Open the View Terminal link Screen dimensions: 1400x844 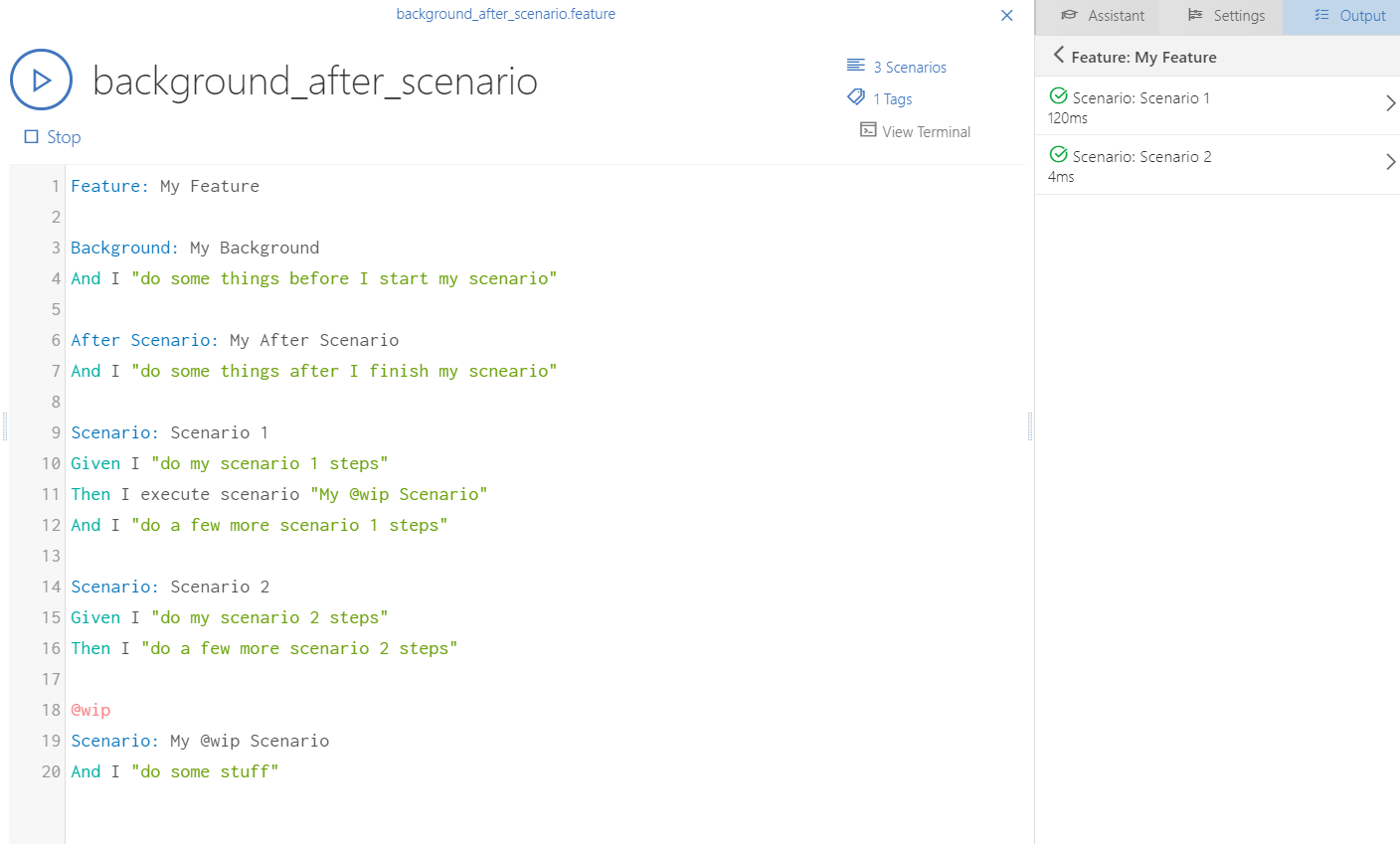(927, 131)
